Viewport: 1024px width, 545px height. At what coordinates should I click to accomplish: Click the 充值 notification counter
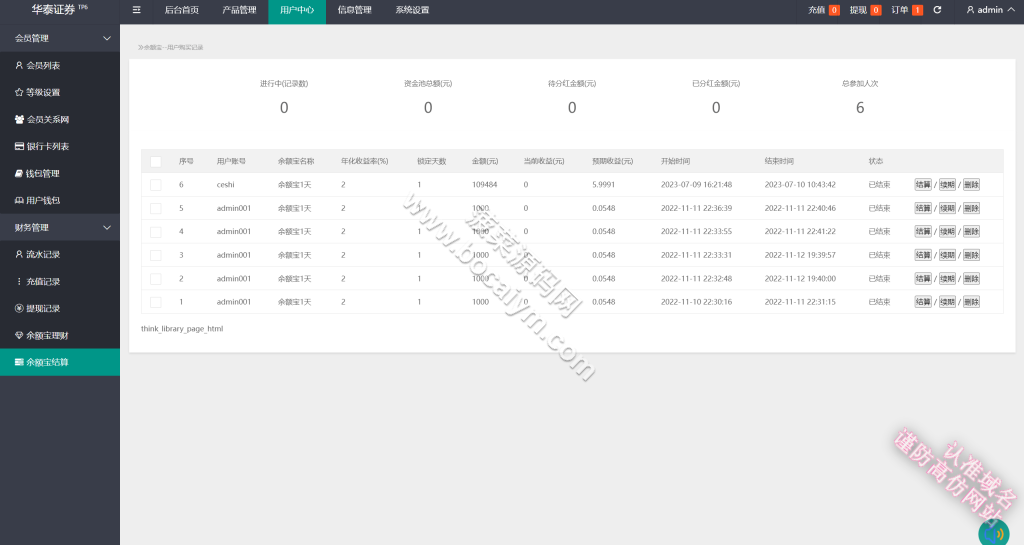[824, 10]
